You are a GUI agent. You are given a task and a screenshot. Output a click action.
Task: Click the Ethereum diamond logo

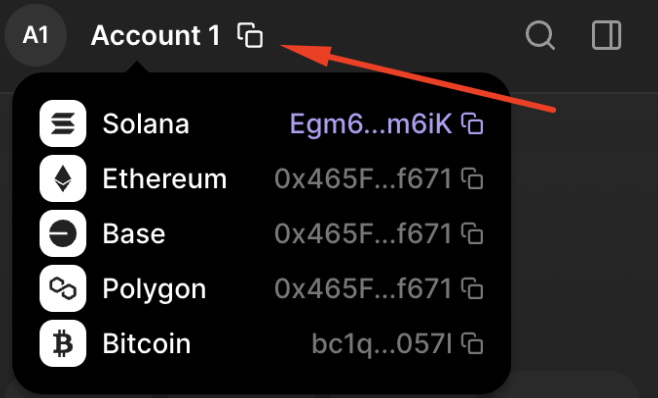(63, 178)
